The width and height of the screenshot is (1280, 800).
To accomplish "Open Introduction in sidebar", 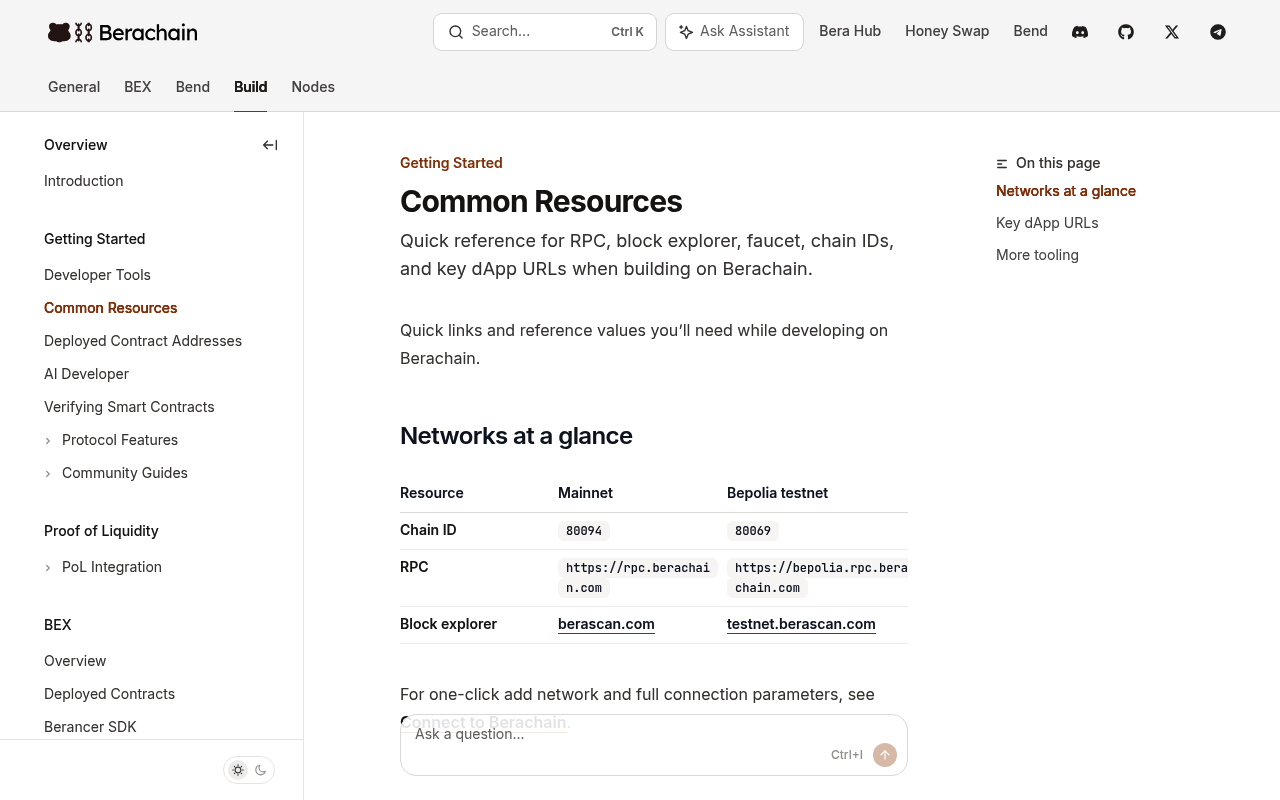I will [84, 181].
